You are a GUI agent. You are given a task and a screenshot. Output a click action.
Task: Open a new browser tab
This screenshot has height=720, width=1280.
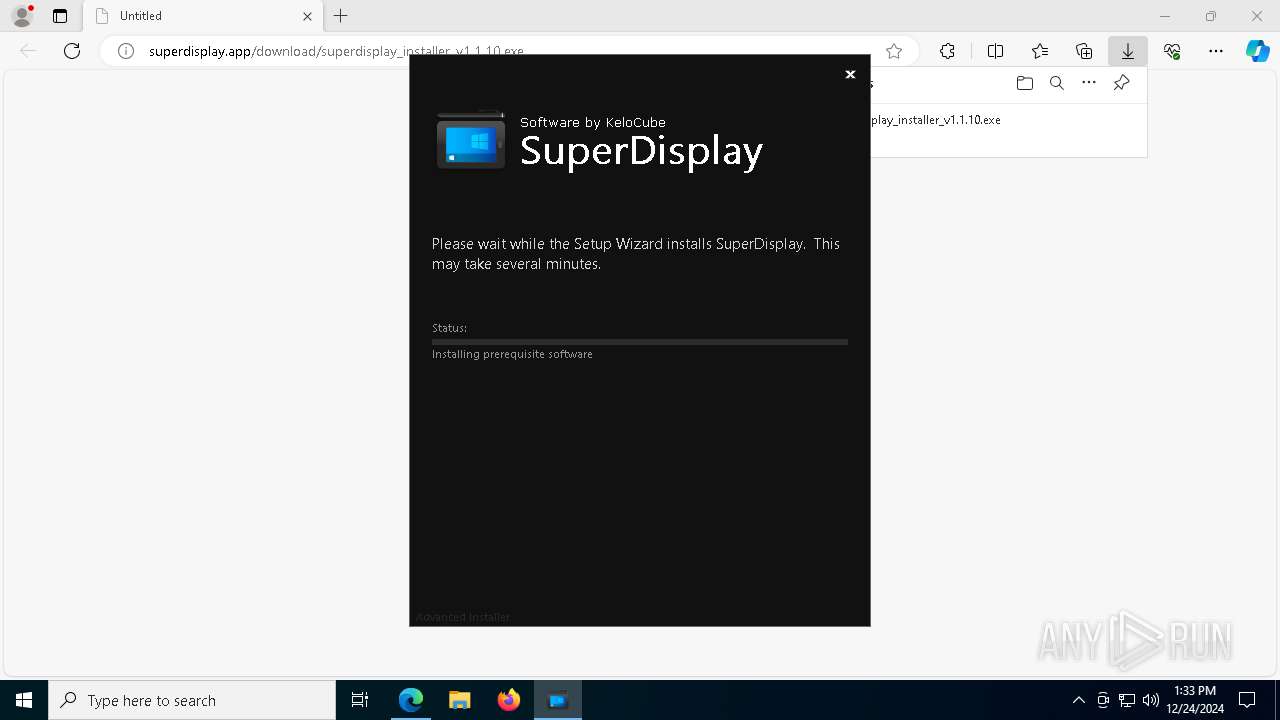[341, 16]
